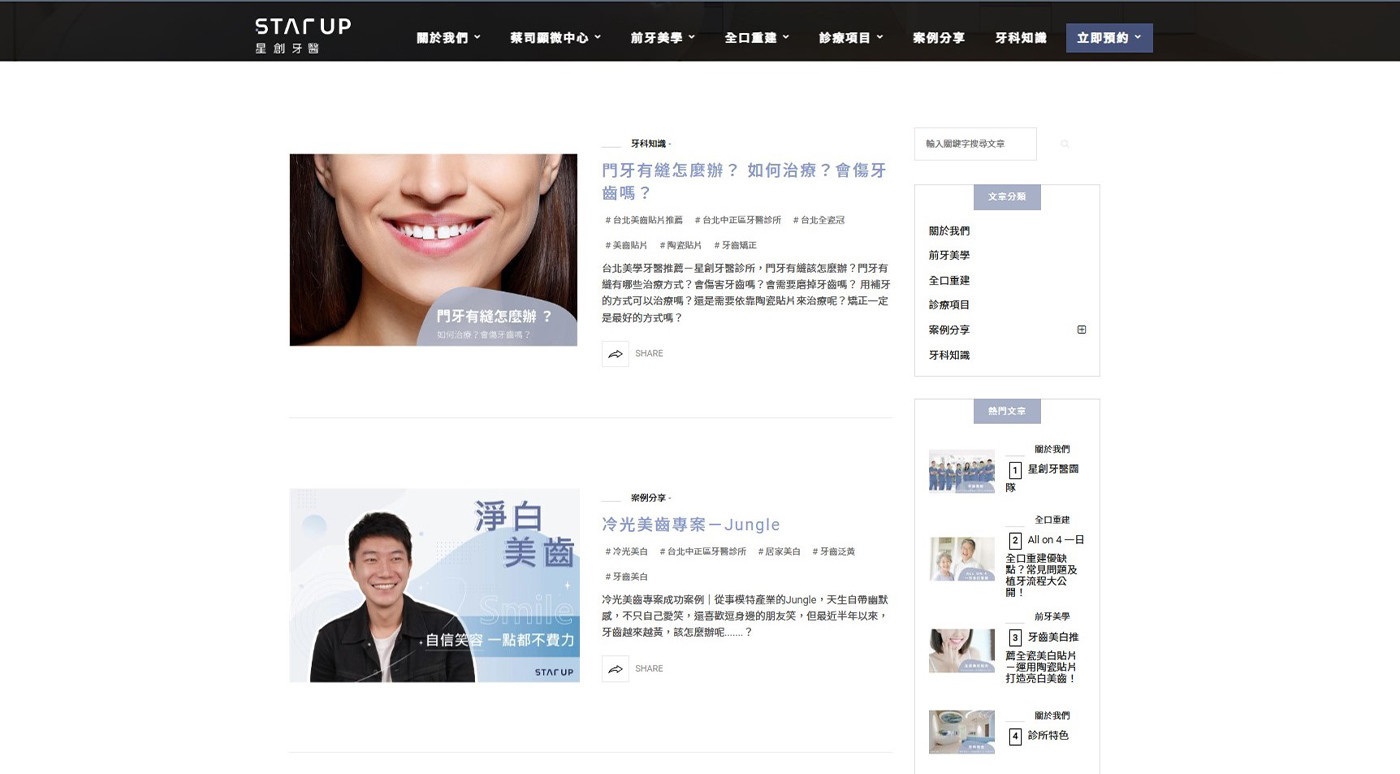Click 案例分享 category label above second article

[648, 498]
